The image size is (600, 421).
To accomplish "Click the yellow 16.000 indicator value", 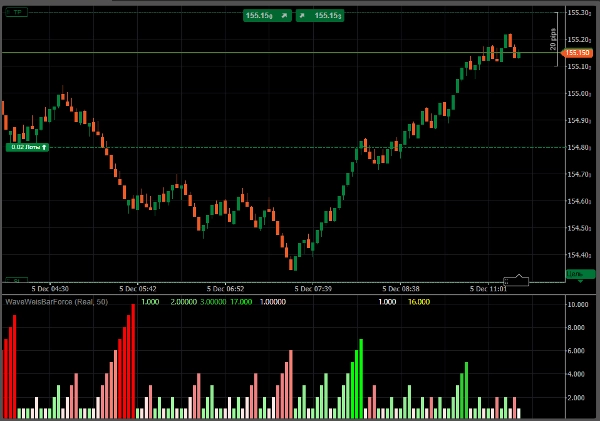I will (418, 301).
